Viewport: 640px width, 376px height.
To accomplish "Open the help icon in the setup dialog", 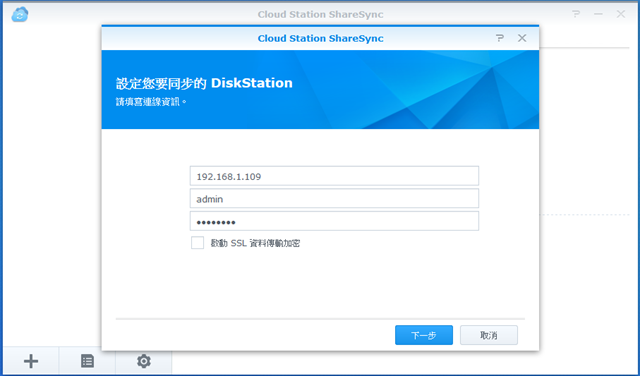I will tap(500, 38).
